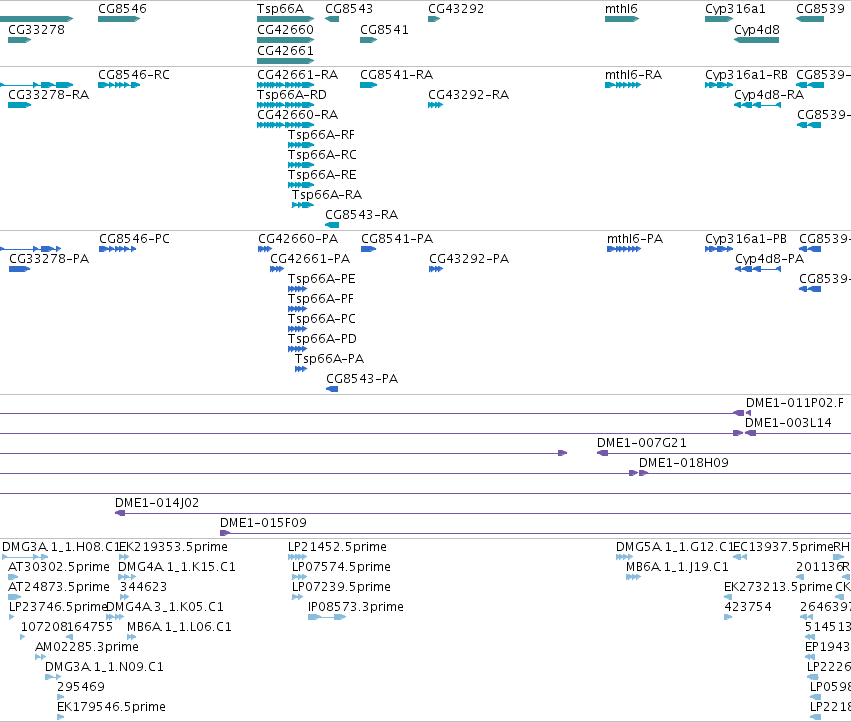Screen dimensions: 851x722
Task: Open the DMG5A.1_1.G12.C1 EST label
Action: pyautogui.click(x=675, y=547)
